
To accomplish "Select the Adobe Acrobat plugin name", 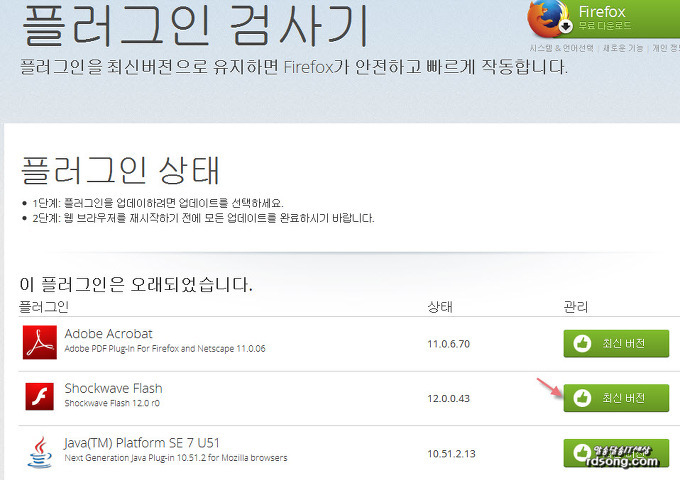I will tap(108, 333).
